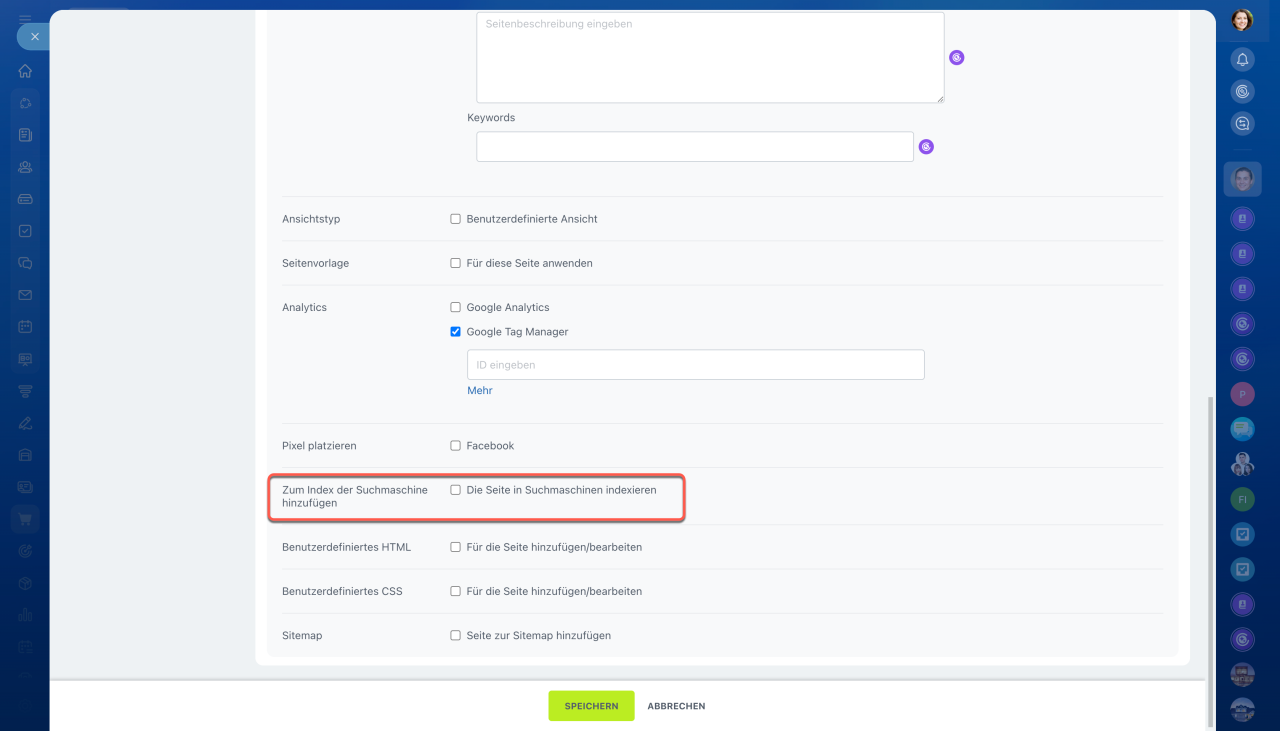Open user profile avatar at top right
Viewport: 1280px width, 731px height.
pyautogui.click(x=1242, y=20)
